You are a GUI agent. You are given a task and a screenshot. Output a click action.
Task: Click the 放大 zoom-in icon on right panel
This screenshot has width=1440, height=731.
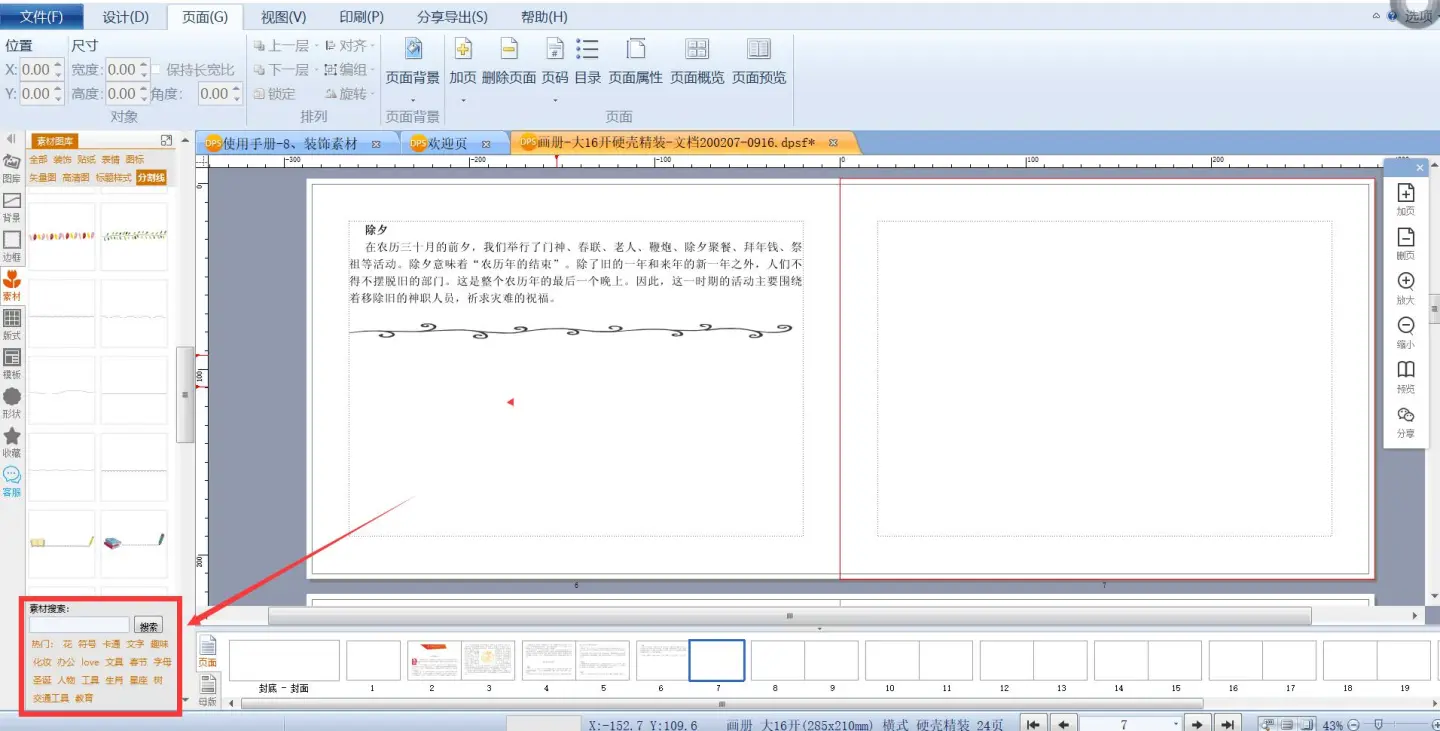(1405, 287)
